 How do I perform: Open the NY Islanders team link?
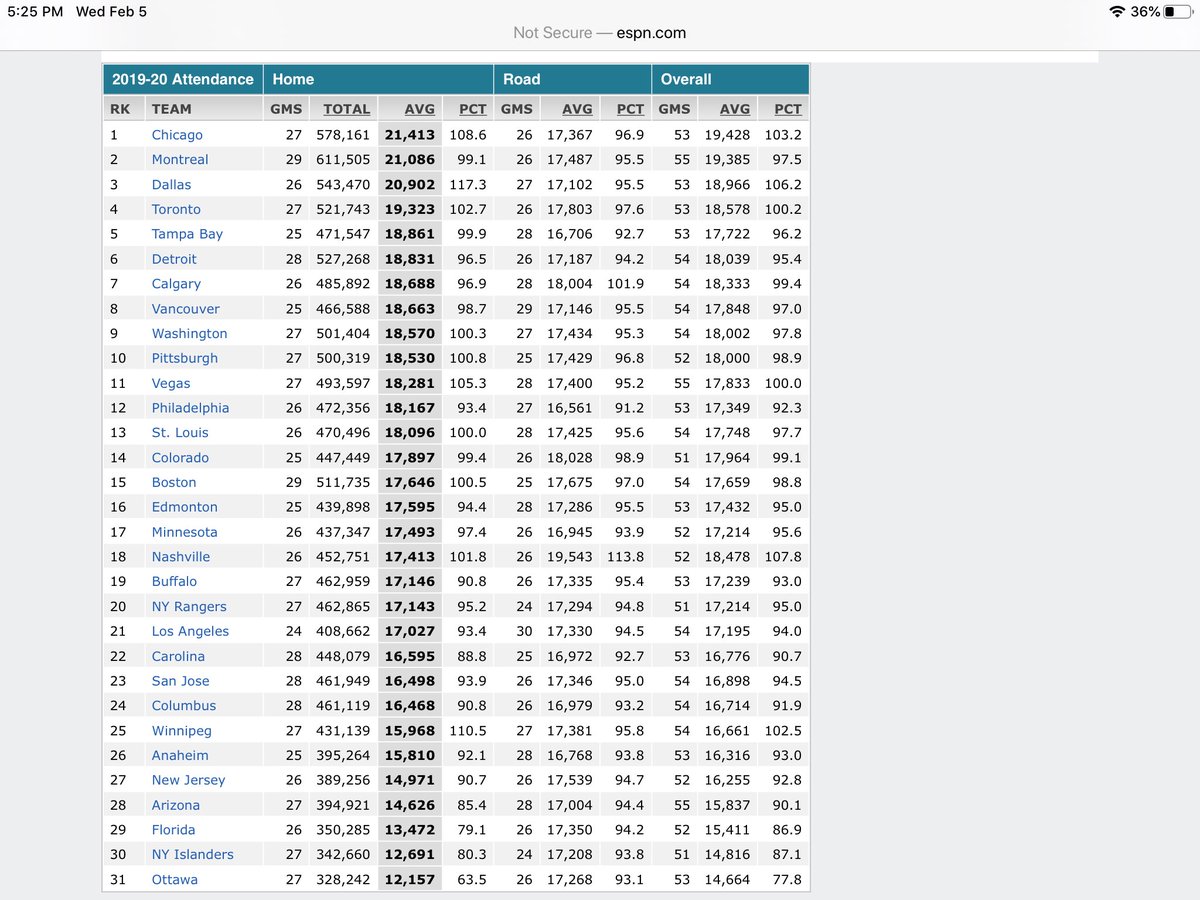click(x=193, y=854)
